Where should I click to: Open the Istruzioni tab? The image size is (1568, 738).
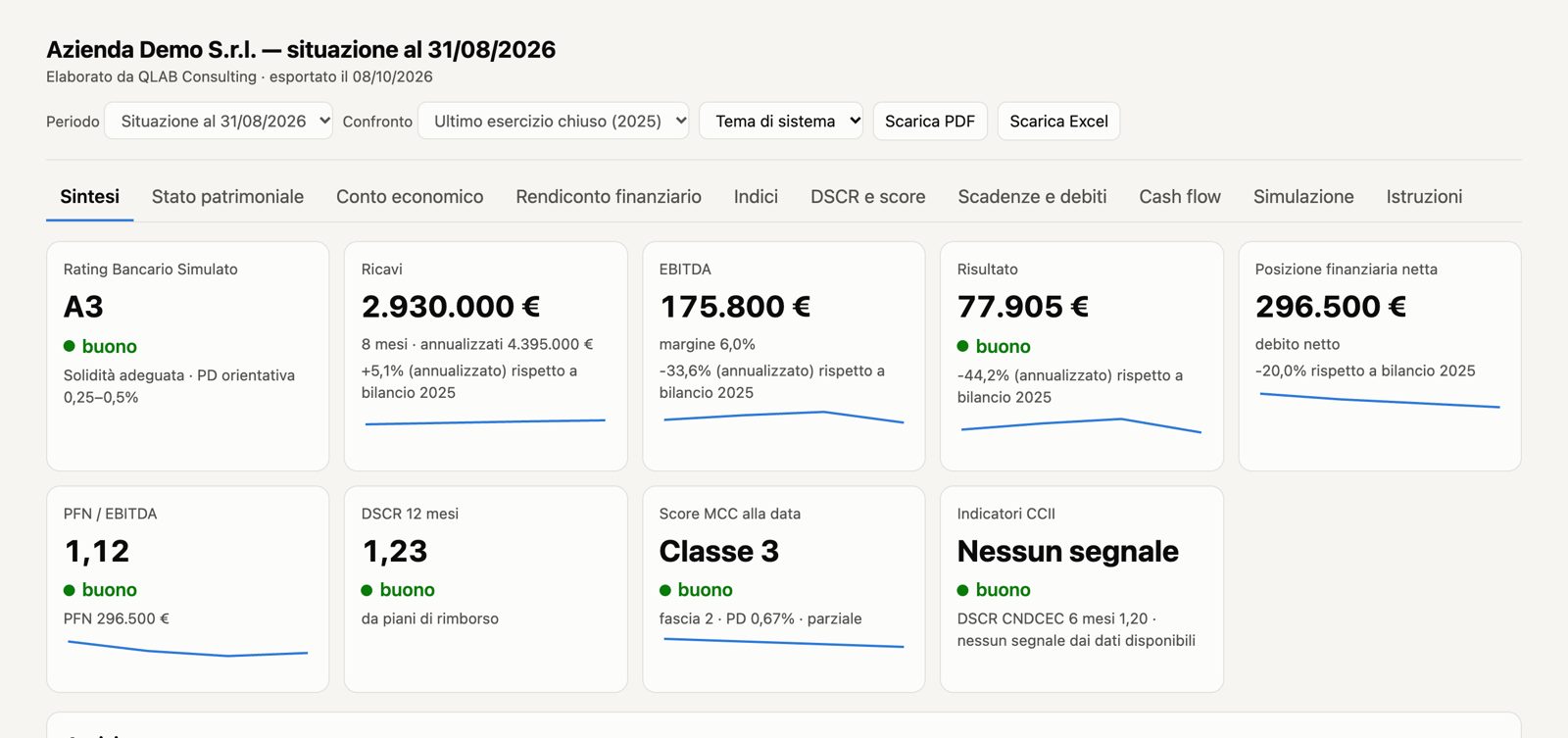coord(1424,197)
